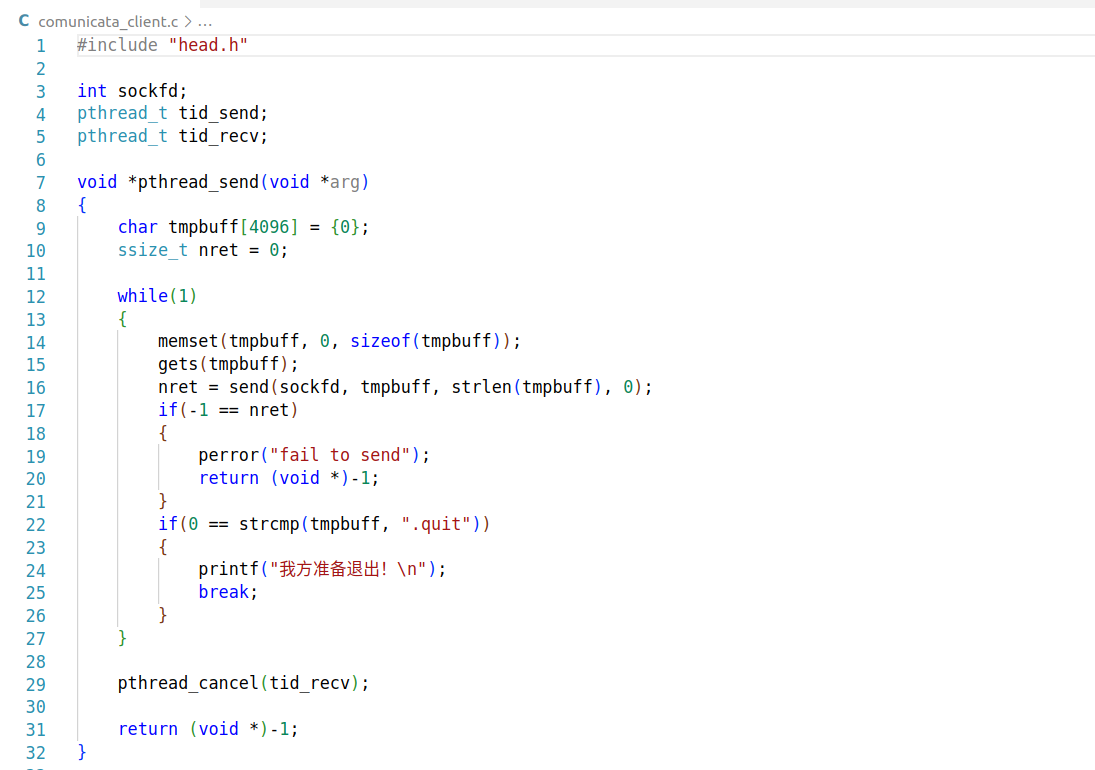Select line number 29 in gutter
Viewport: 1095px width, 770px height.
(x=36, y=685)
